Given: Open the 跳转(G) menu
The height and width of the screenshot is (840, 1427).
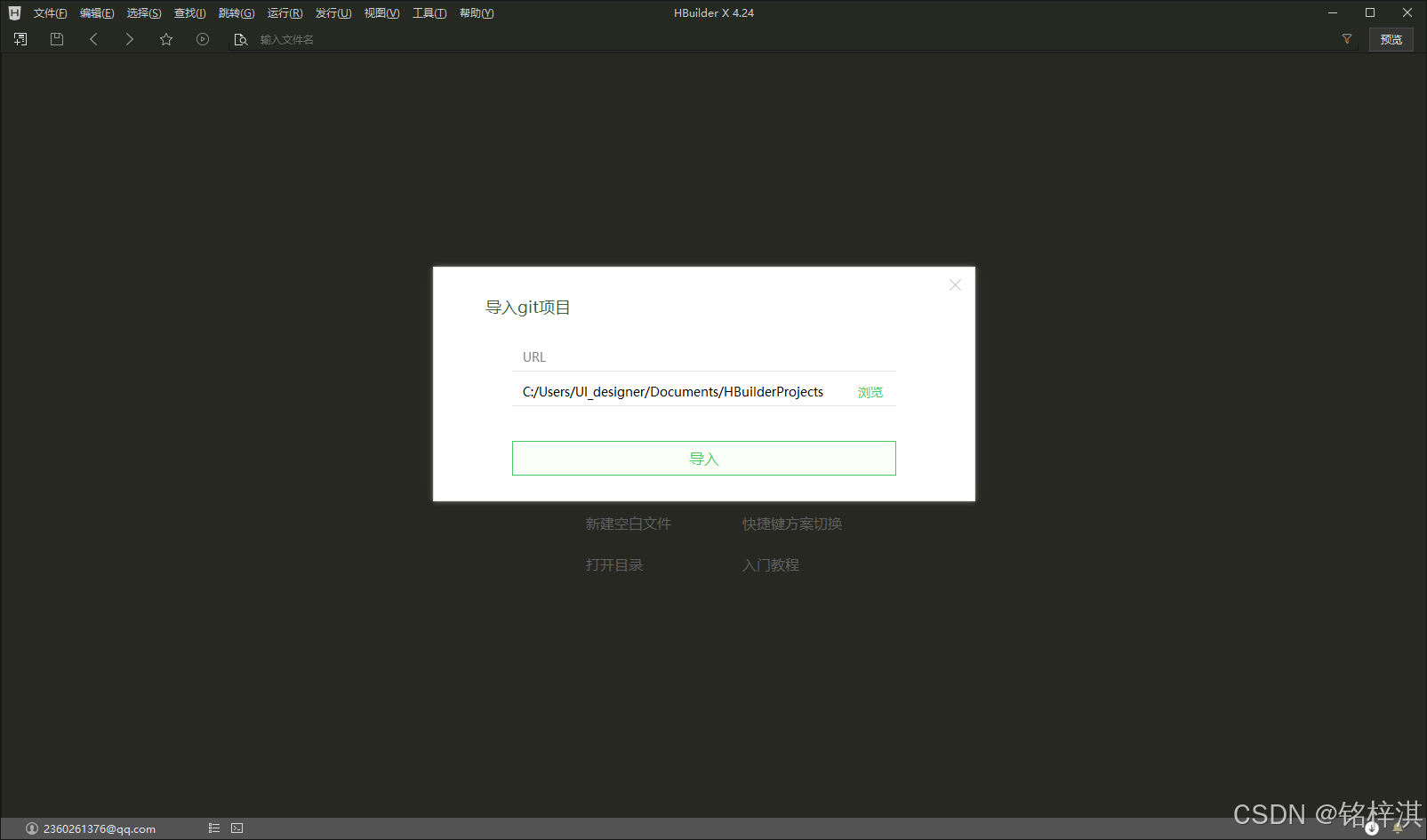Looking at the screenshot, I should coord(236,13).
